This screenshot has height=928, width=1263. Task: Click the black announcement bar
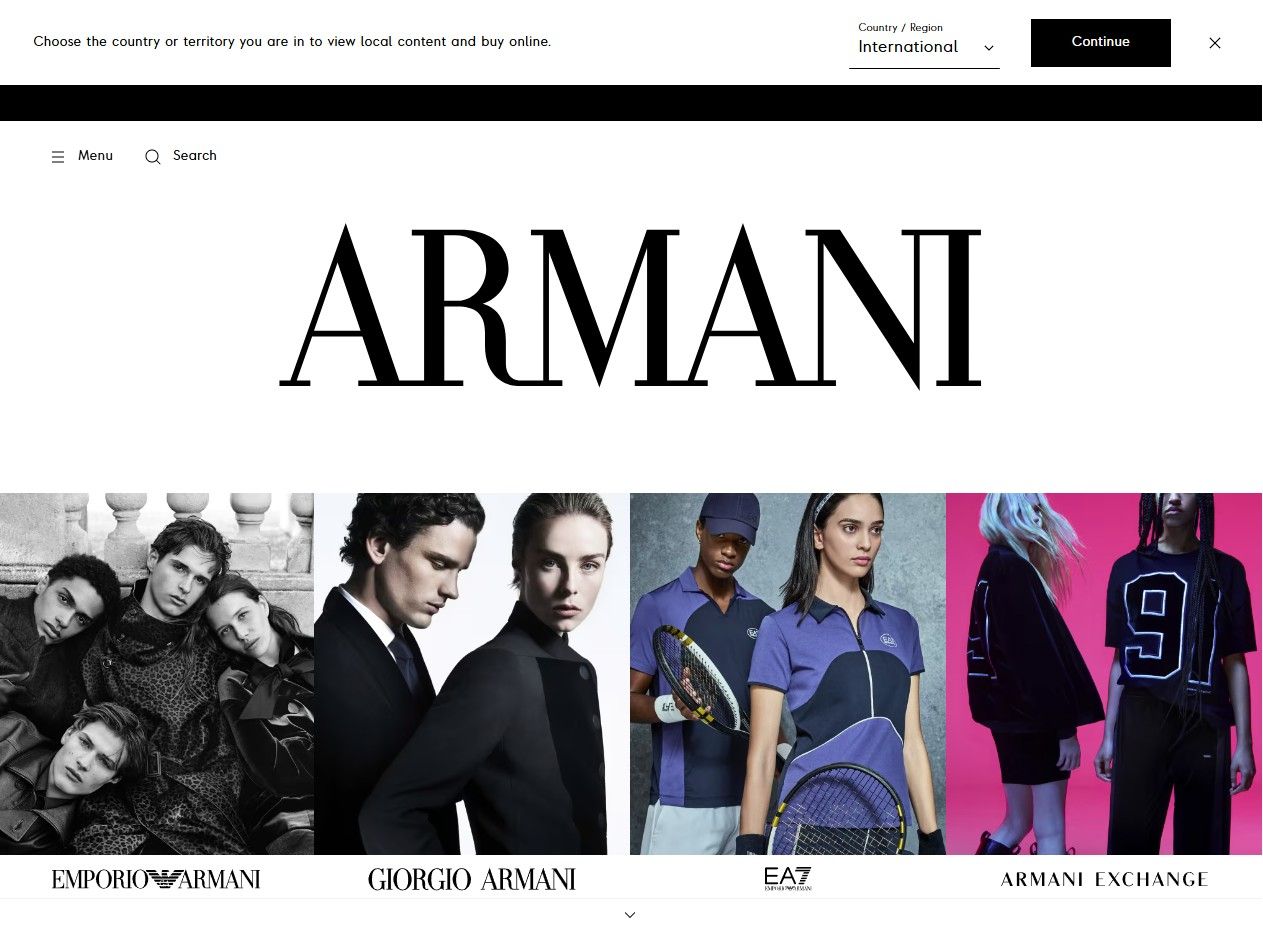[631, 103]
